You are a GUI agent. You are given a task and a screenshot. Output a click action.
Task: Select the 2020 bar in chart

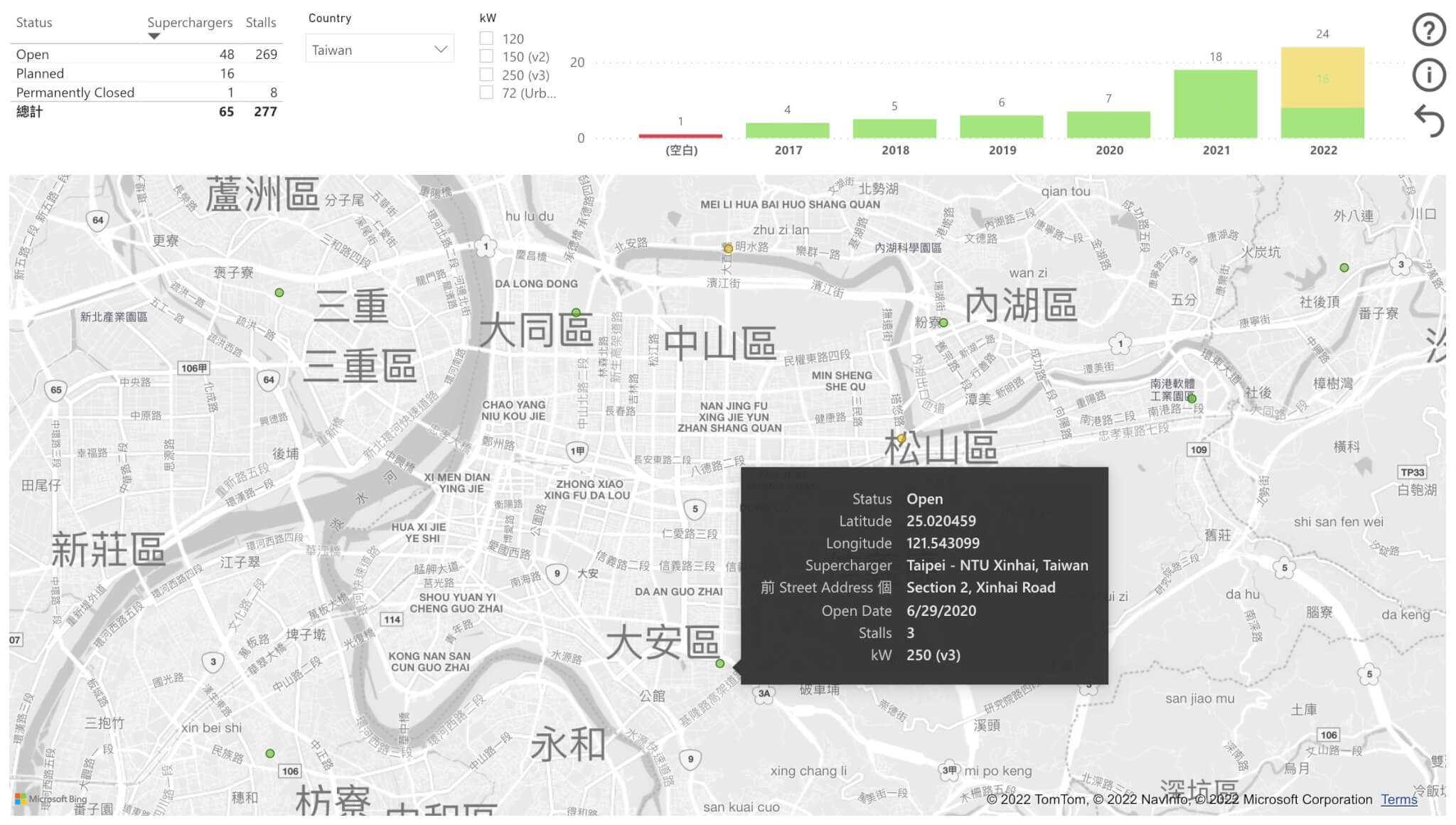coord(1108,124)
